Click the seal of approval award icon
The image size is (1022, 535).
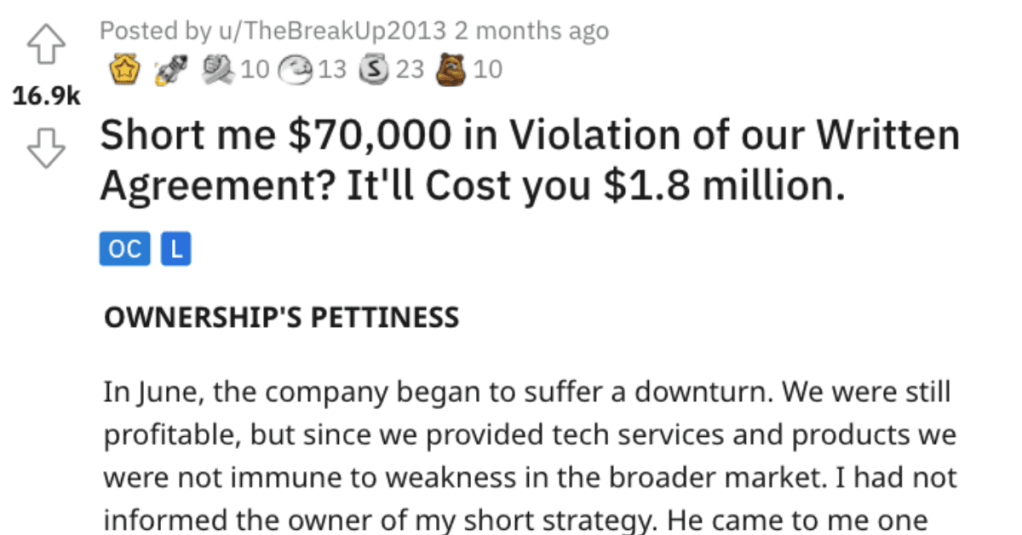[295, 69]
